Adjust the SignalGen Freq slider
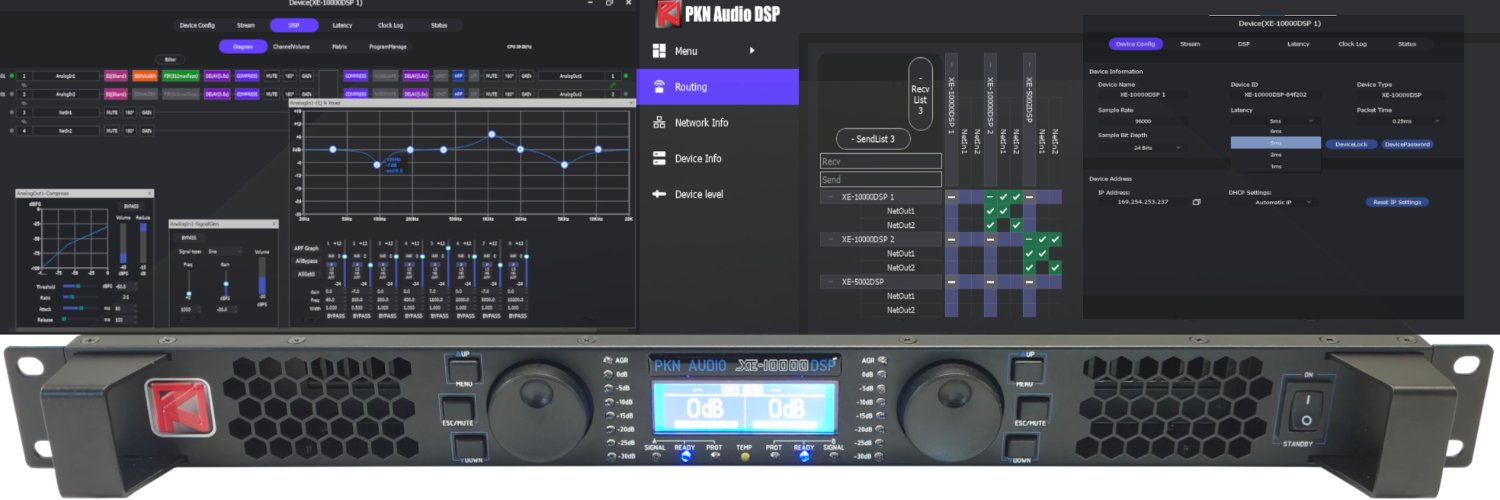 pos(189,283)
